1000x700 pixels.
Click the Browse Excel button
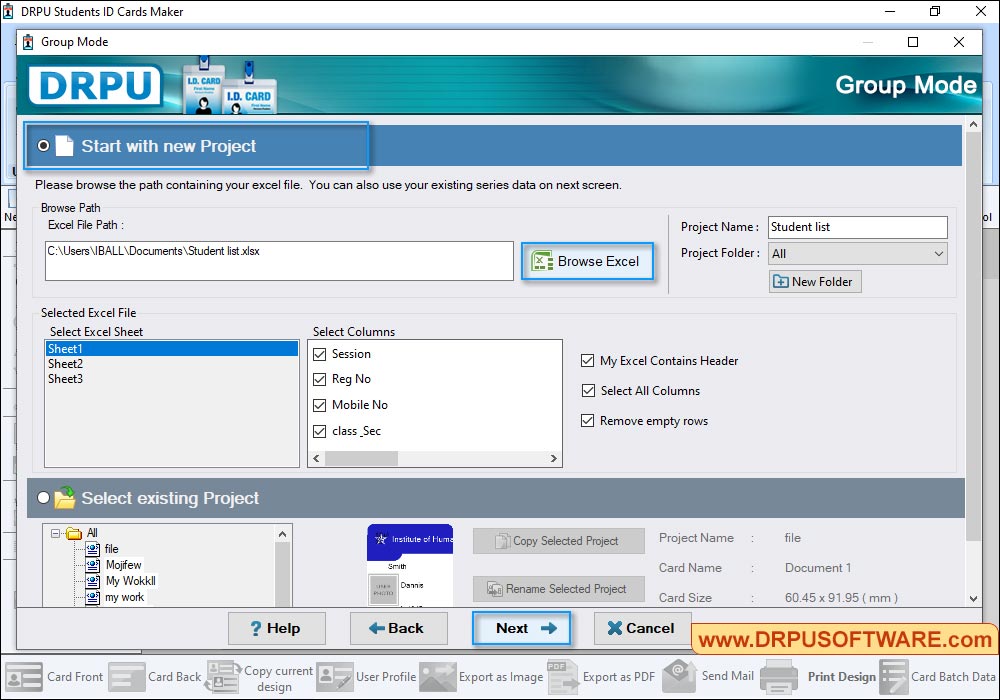click(x=587, y=261)
